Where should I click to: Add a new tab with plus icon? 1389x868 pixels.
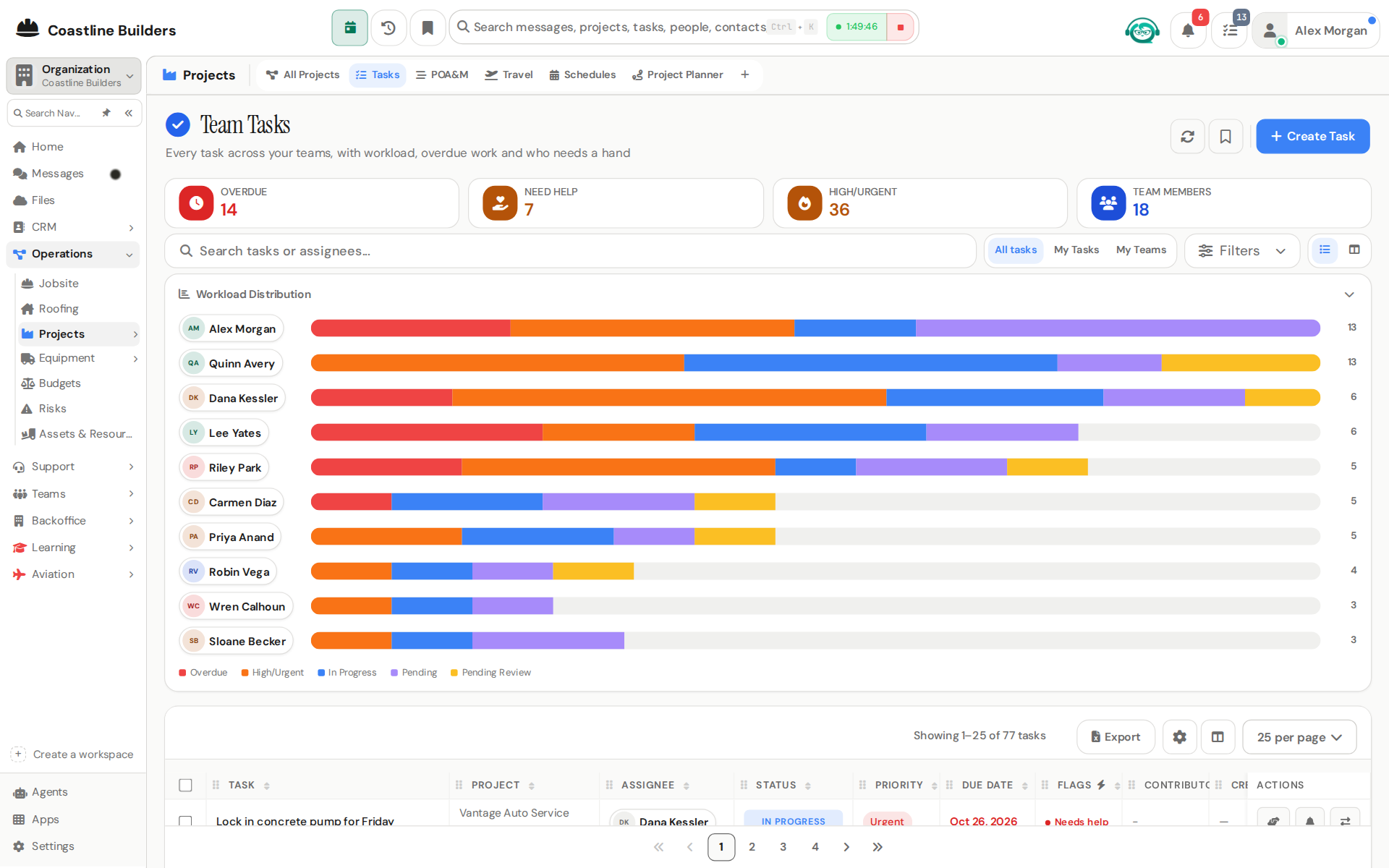pos(744,75)
